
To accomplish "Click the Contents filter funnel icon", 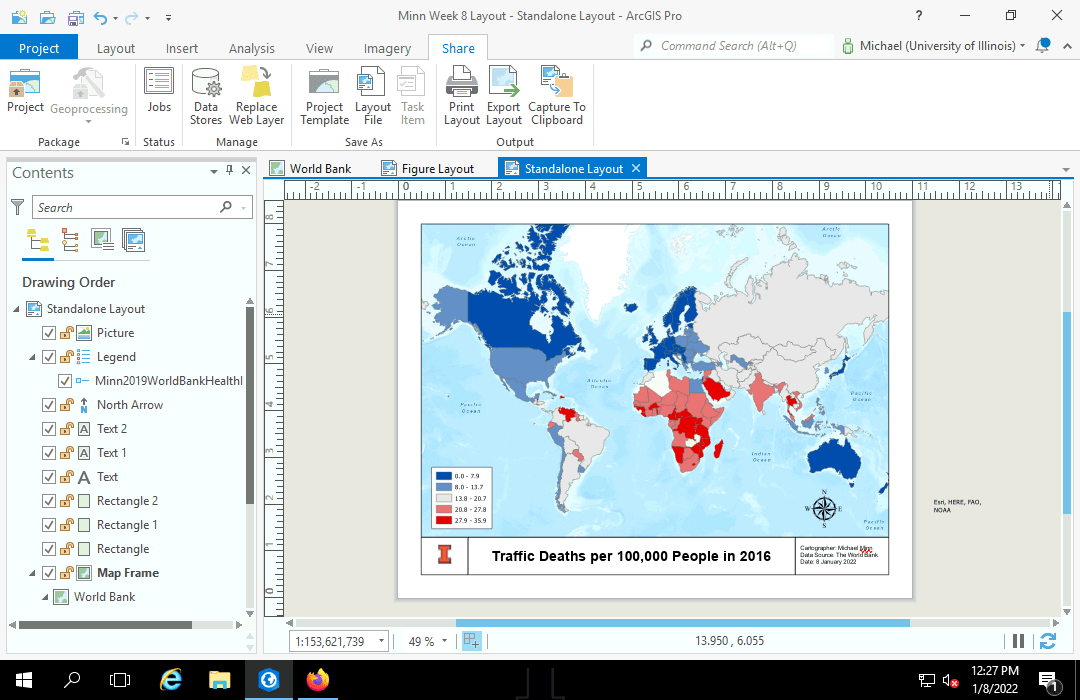I will tap(18, 207).
